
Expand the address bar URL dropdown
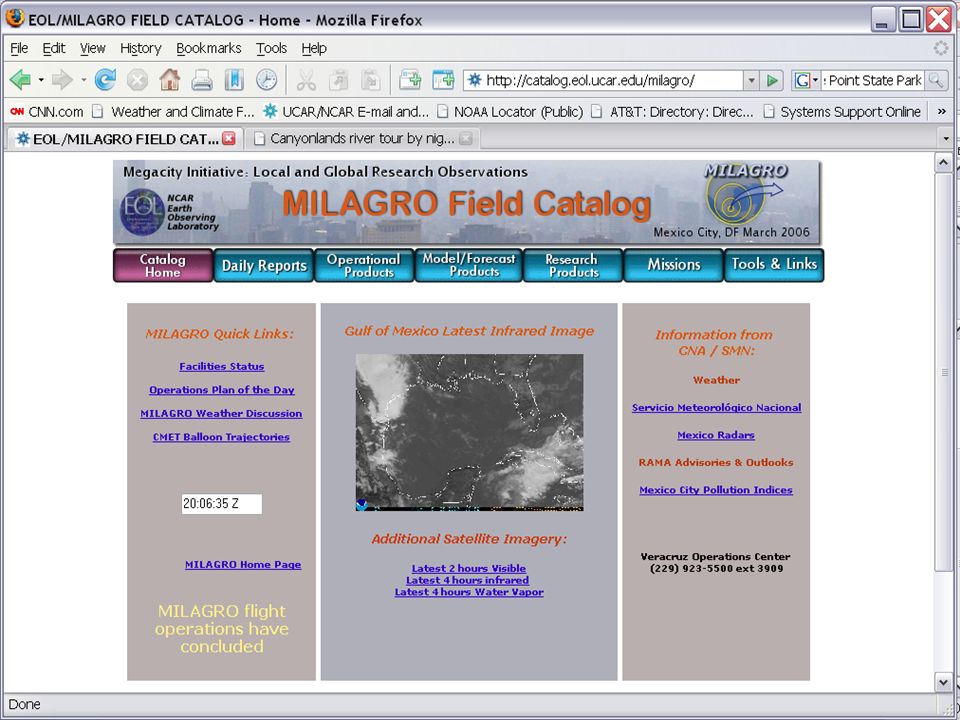click(x=751, y=80)
